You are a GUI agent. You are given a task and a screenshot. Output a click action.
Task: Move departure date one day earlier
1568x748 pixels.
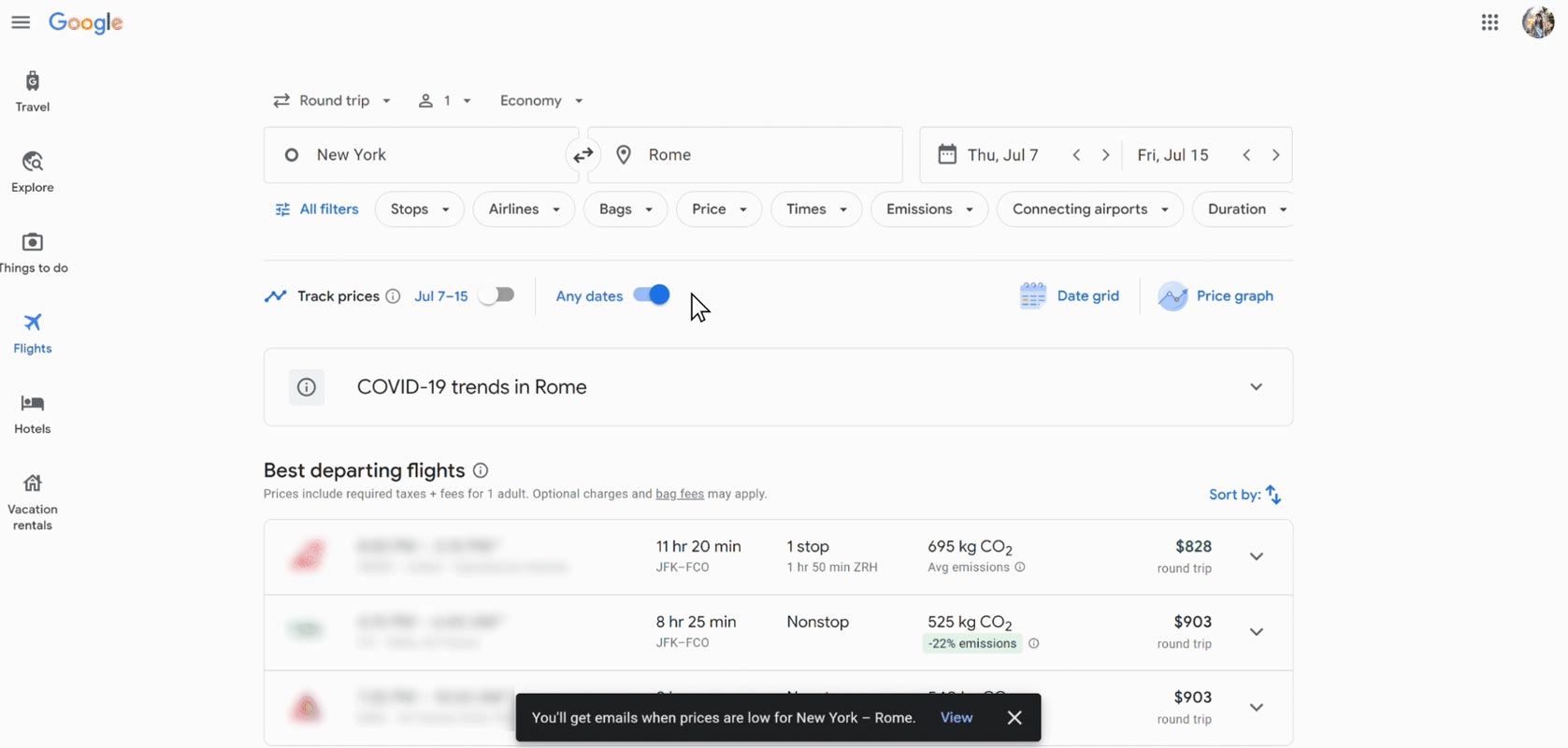(x=1076, y=155)
